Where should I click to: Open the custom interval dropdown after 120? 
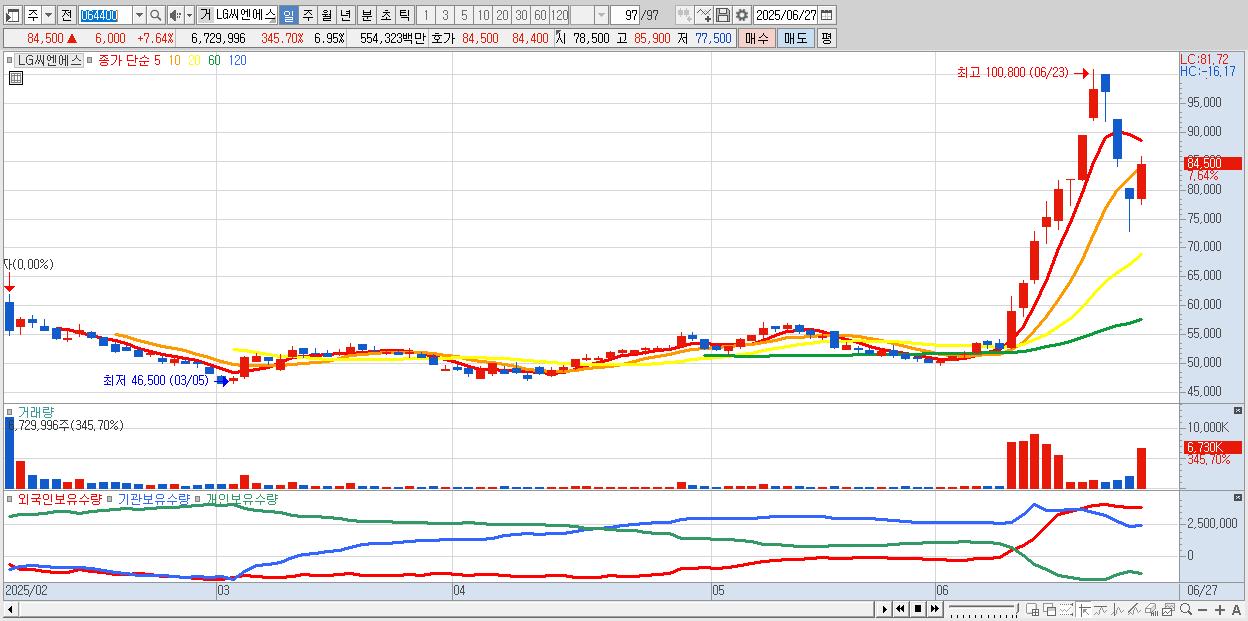point(601,15)
